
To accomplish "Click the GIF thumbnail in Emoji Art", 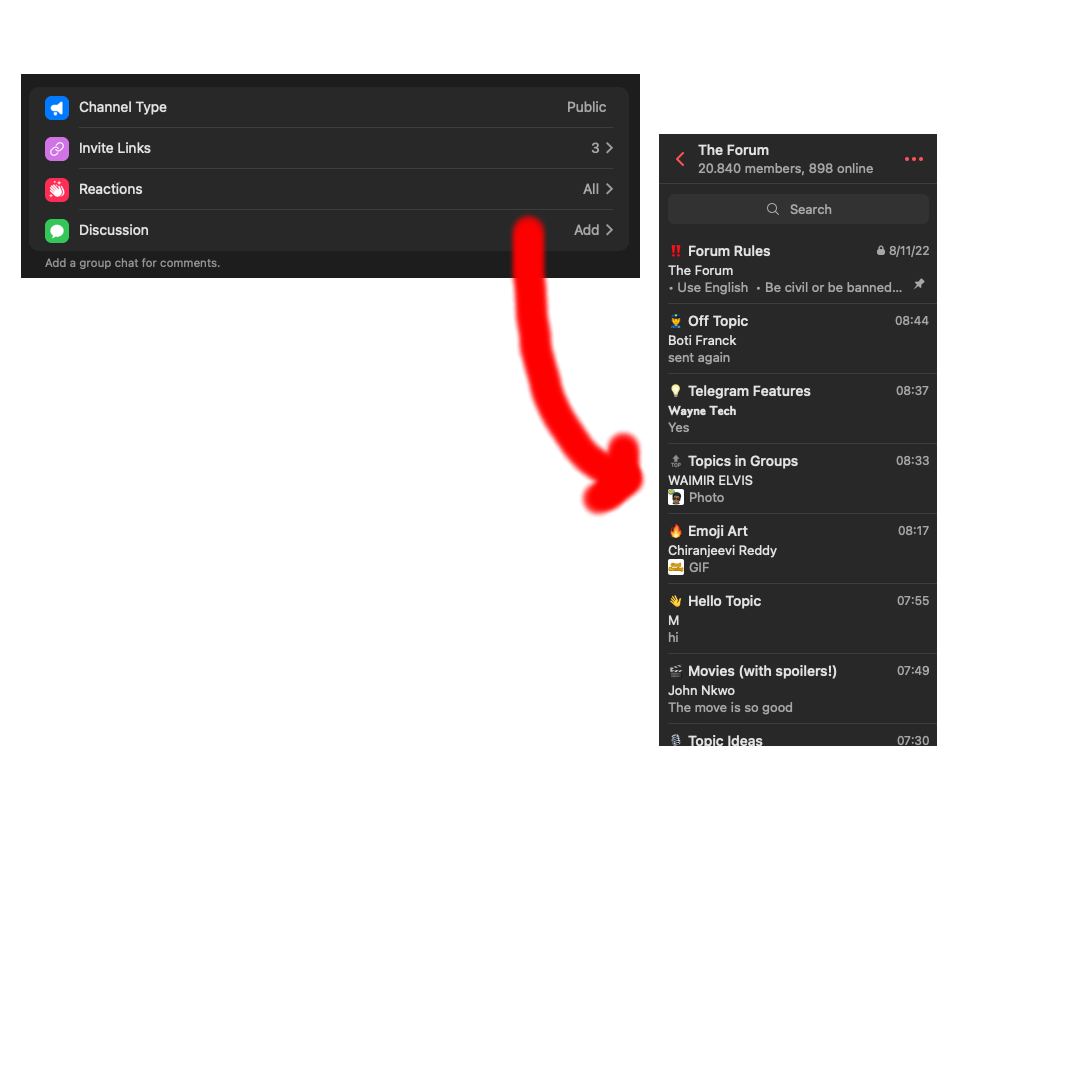I will click(676, 568).
